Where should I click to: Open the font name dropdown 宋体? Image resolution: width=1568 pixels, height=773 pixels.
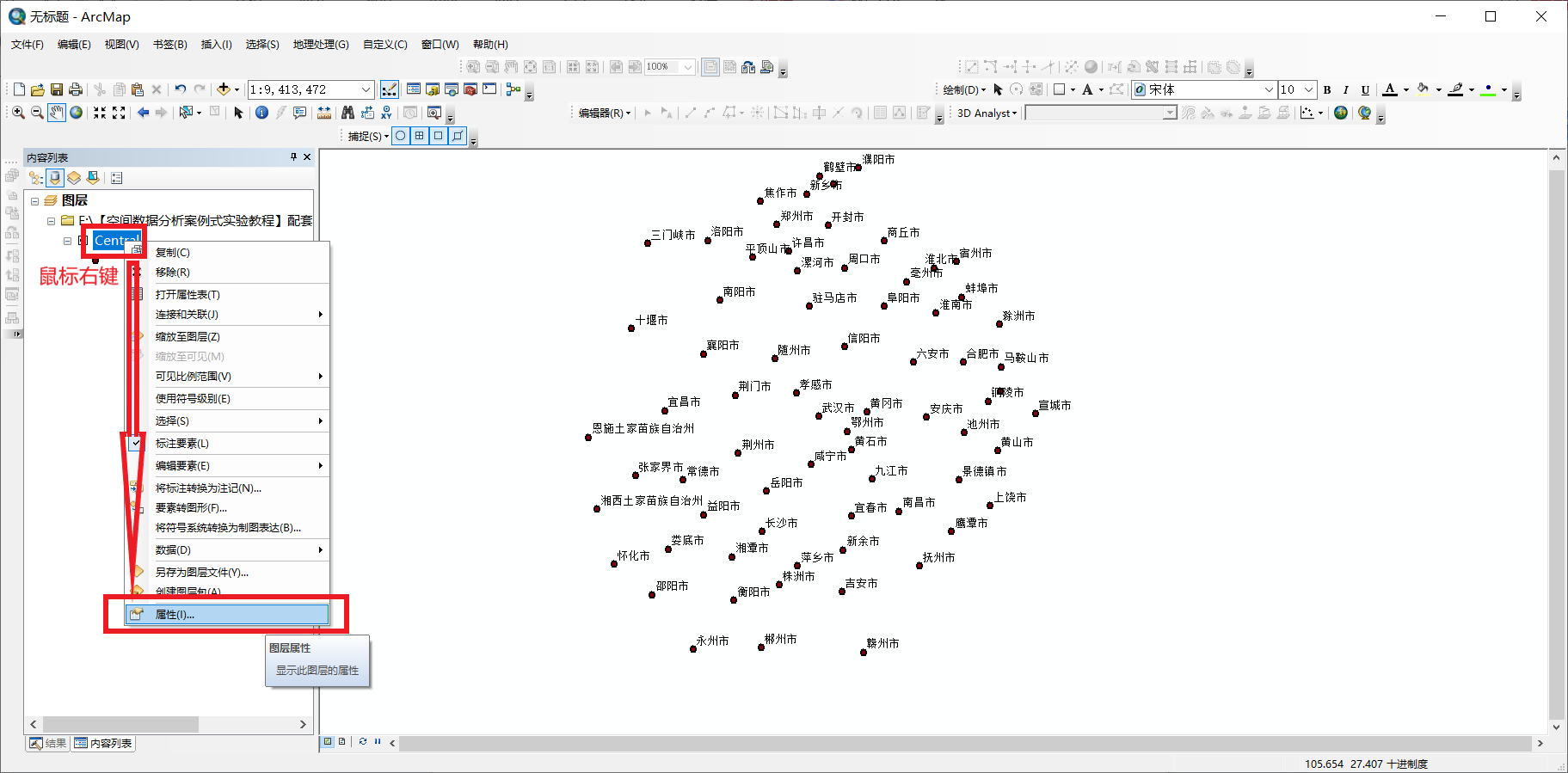point(1269,89)
